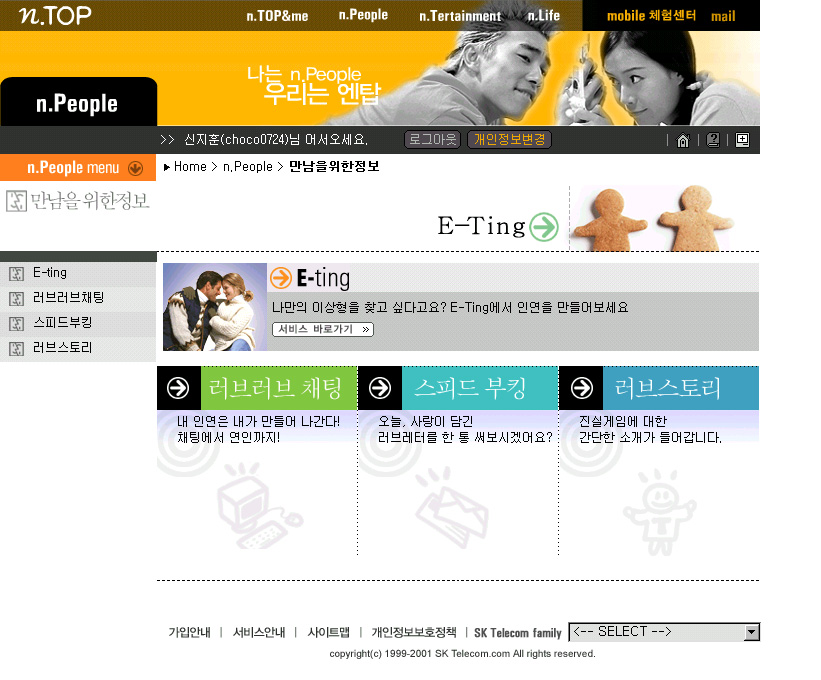Screen dimensions: 821x680
Task: Click the n.People menu down-arrow icon
Action: 136,168
